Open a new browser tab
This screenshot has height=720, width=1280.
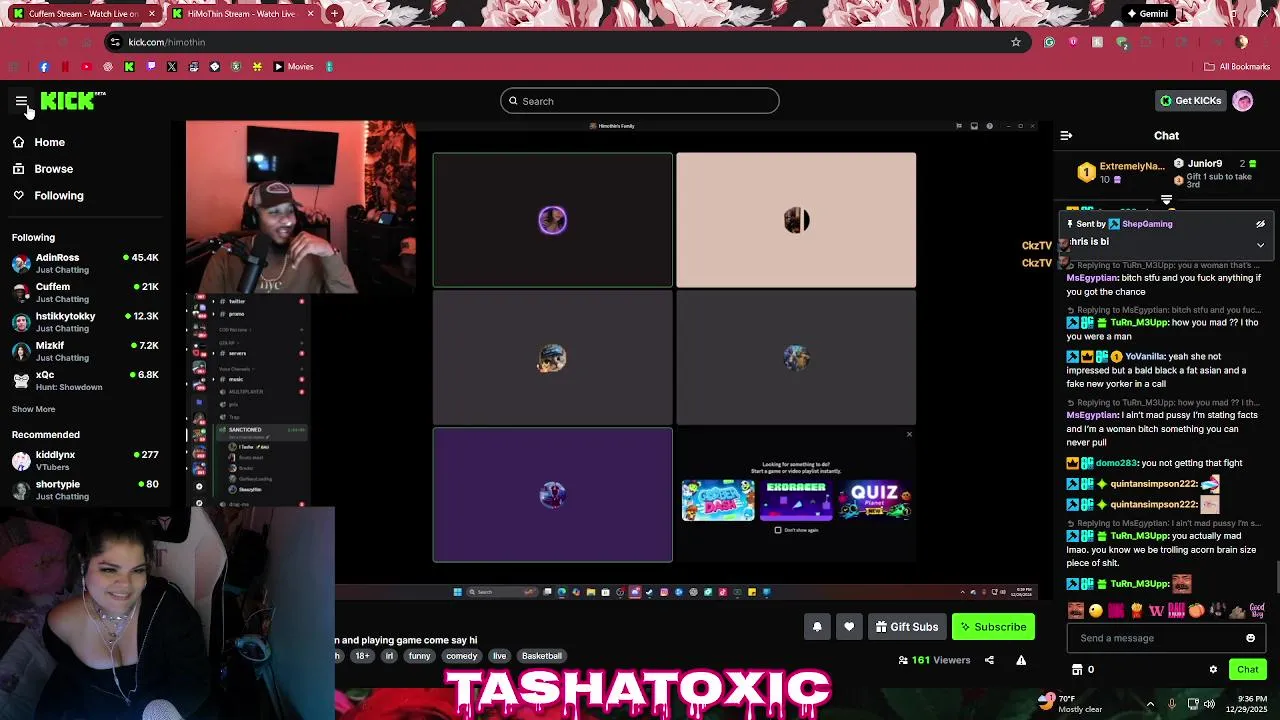pos(334,14)
